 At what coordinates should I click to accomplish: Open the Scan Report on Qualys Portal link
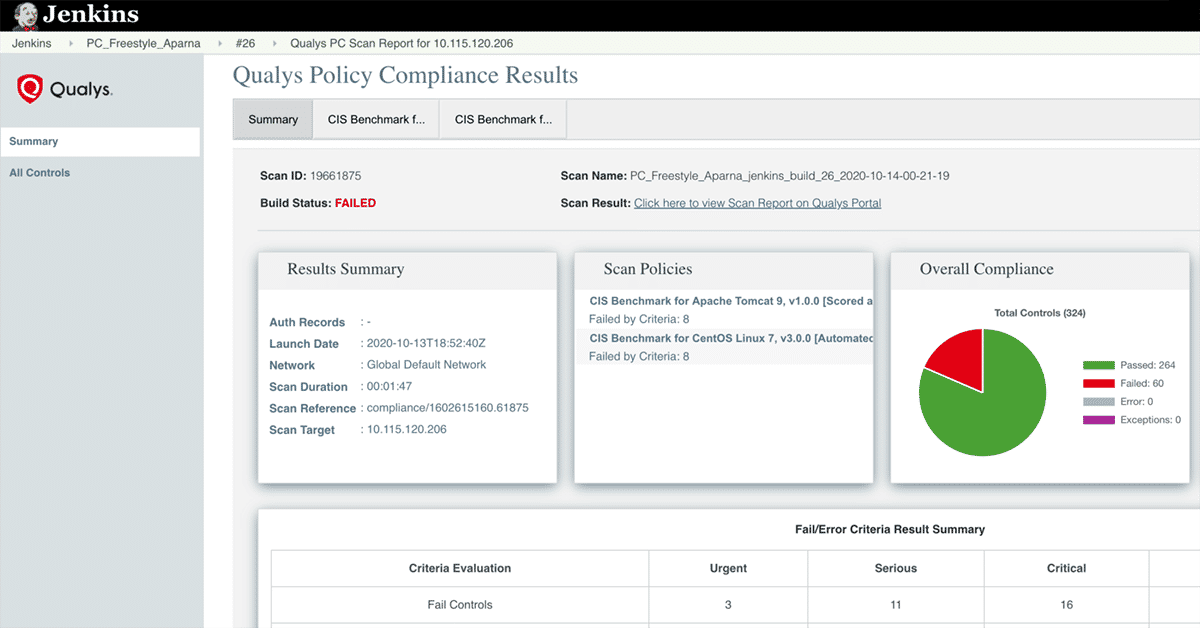pyautogui.click(x=757, y=202)
